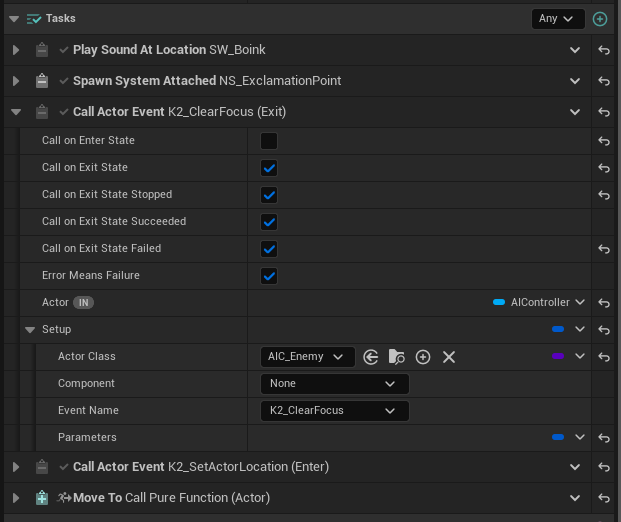Expand the Play Sound At Location task
This screenshot has width=621, height=522.
(16, 50)
